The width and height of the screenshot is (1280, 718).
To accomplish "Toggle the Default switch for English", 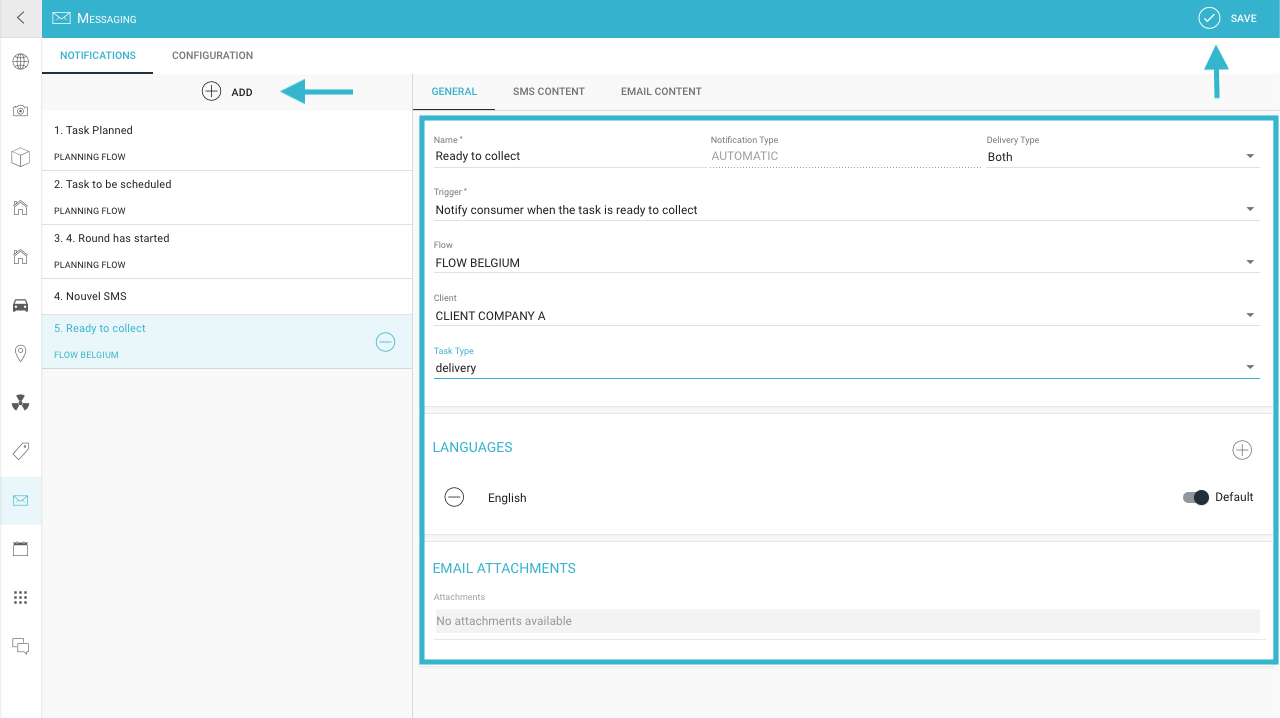I will tap(1196, 497).
